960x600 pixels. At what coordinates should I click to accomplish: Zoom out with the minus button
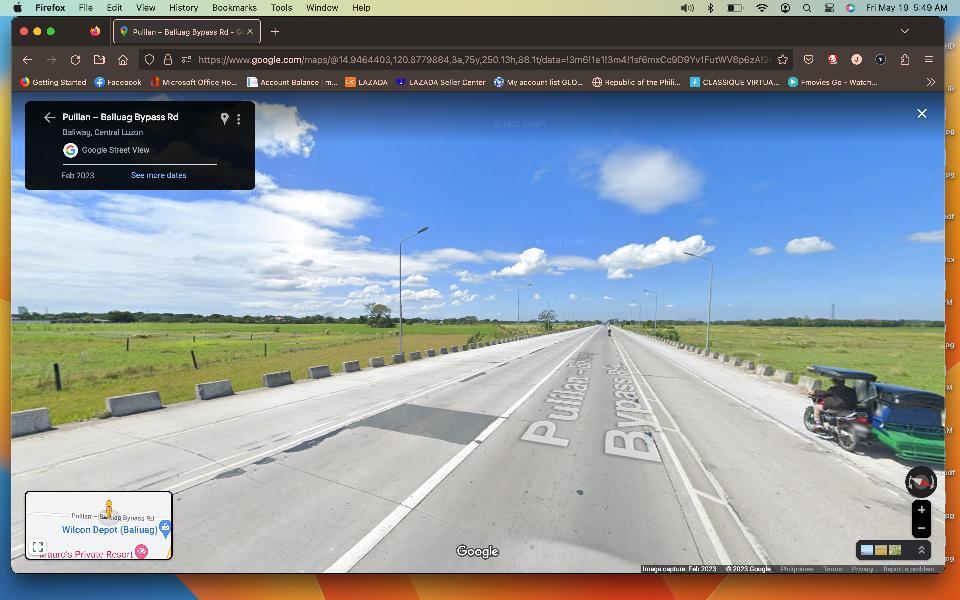click(x=921, y=529)
